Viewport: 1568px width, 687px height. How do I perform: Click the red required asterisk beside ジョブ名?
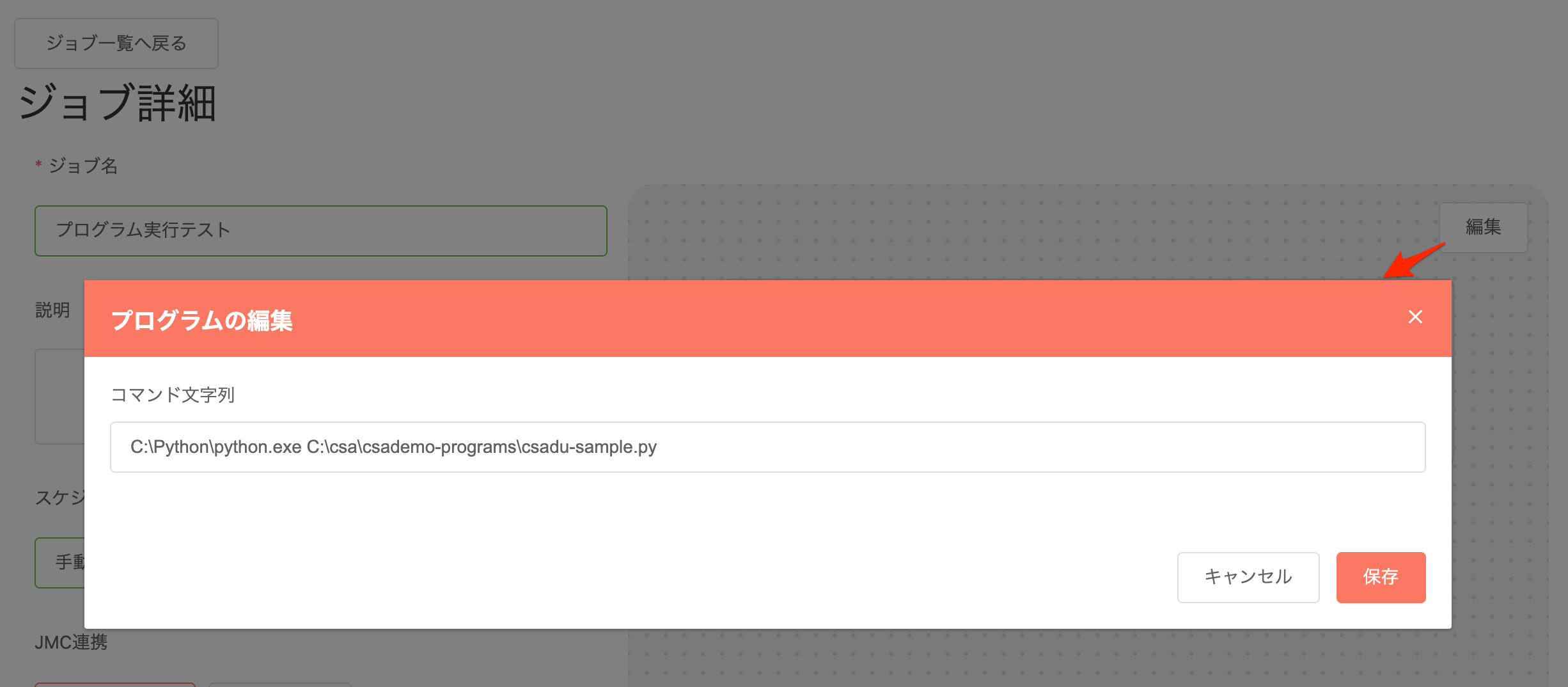pyautogui.click(x=38, y=165)
